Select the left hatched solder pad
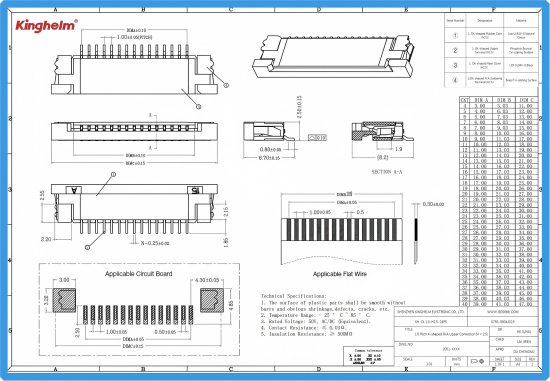This screenshot has width=550, height=381. tap(64, 300)
